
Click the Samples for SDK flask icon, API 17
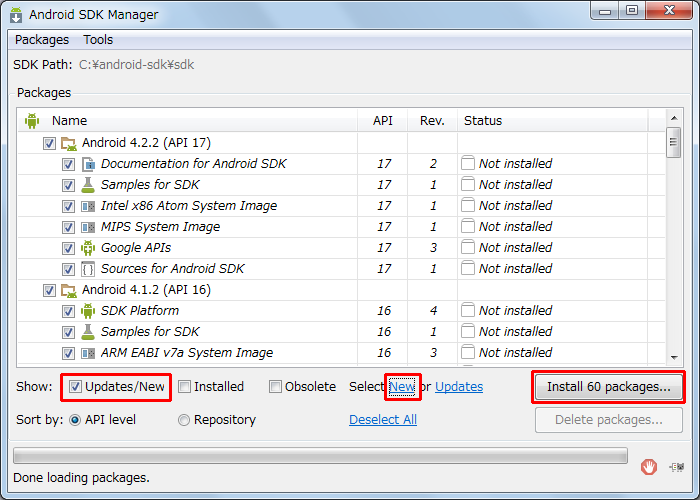click(x=89, y=185)
